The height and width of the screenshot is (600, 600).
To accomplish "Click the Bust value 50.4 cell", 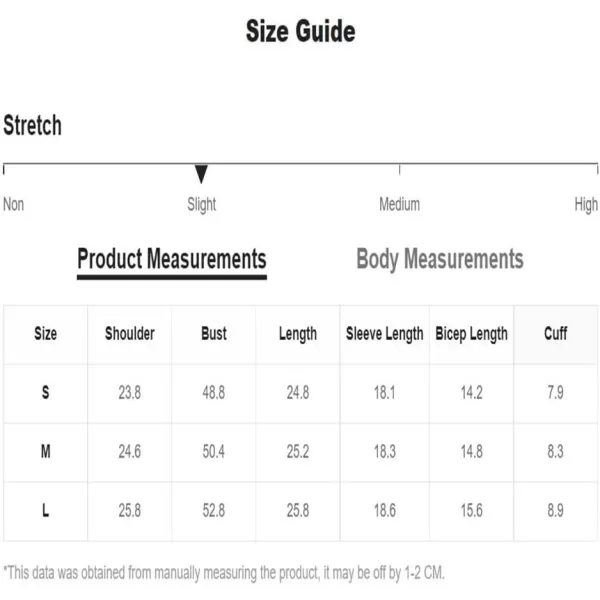I will coord(214,452).
